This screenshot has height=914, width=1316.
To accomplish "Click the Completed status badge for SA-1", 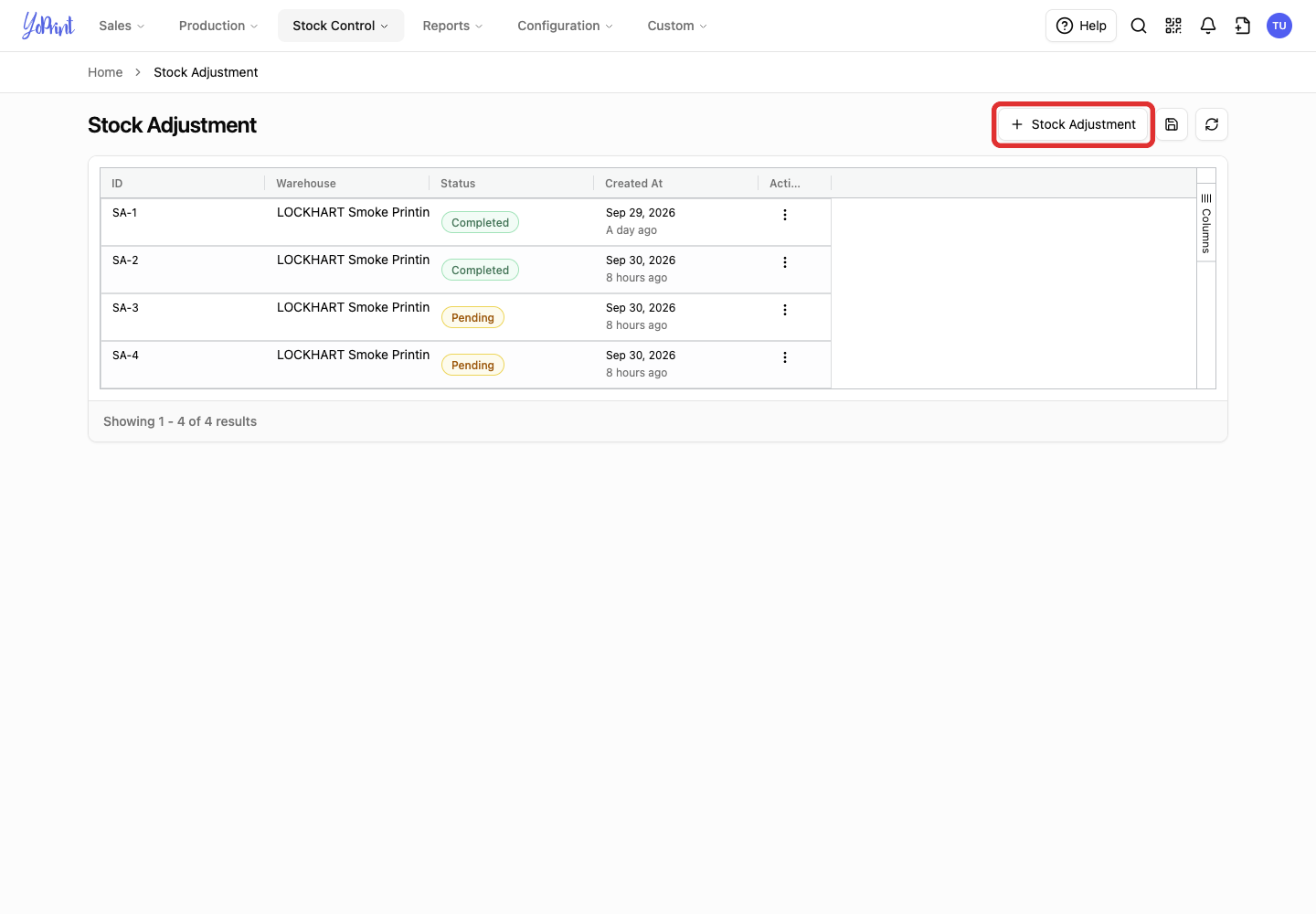I will click(480, 222).
